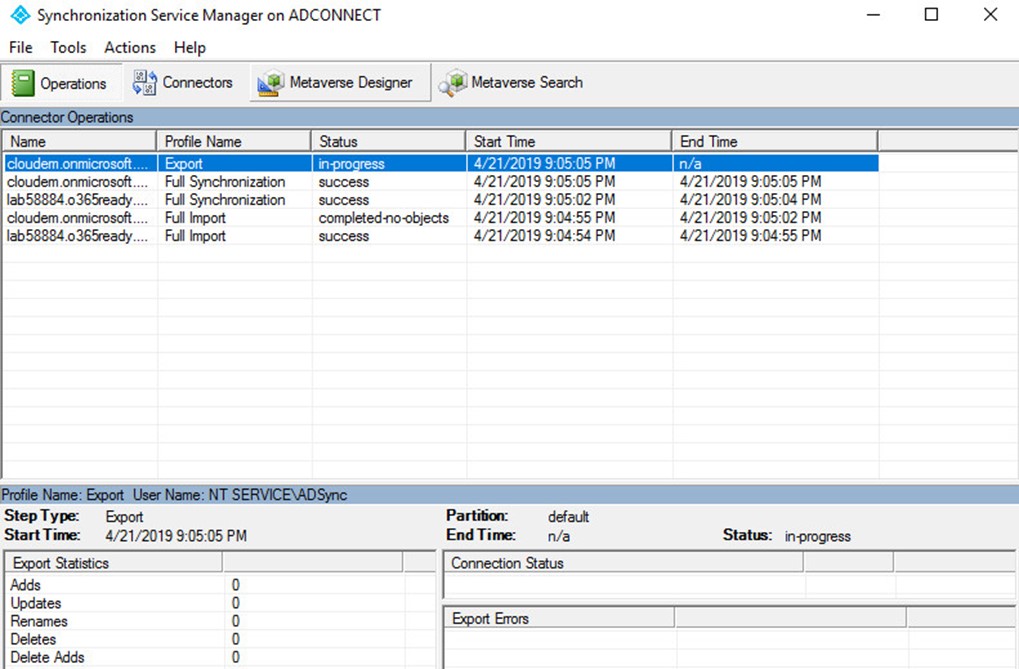Sort by Profile Name column header
1019x669 pixels.
click(234, 141)
